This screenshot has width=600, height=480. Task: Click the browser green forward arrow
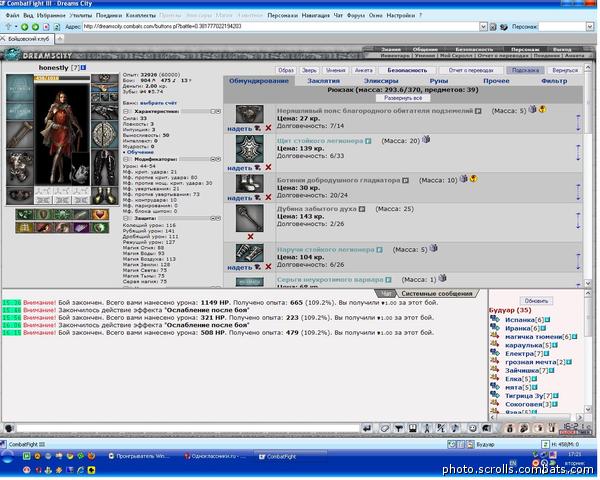(x=35, y=27)
